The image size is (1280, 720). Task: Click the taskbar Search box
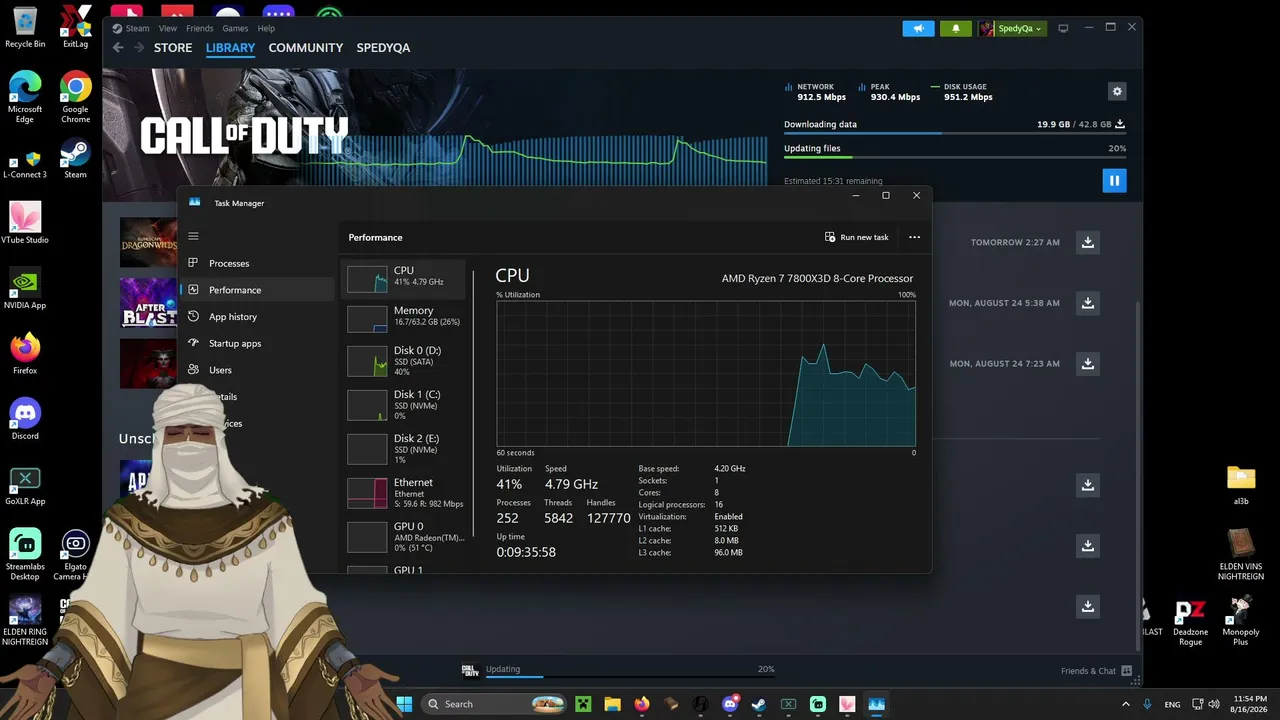pos(495,704)
